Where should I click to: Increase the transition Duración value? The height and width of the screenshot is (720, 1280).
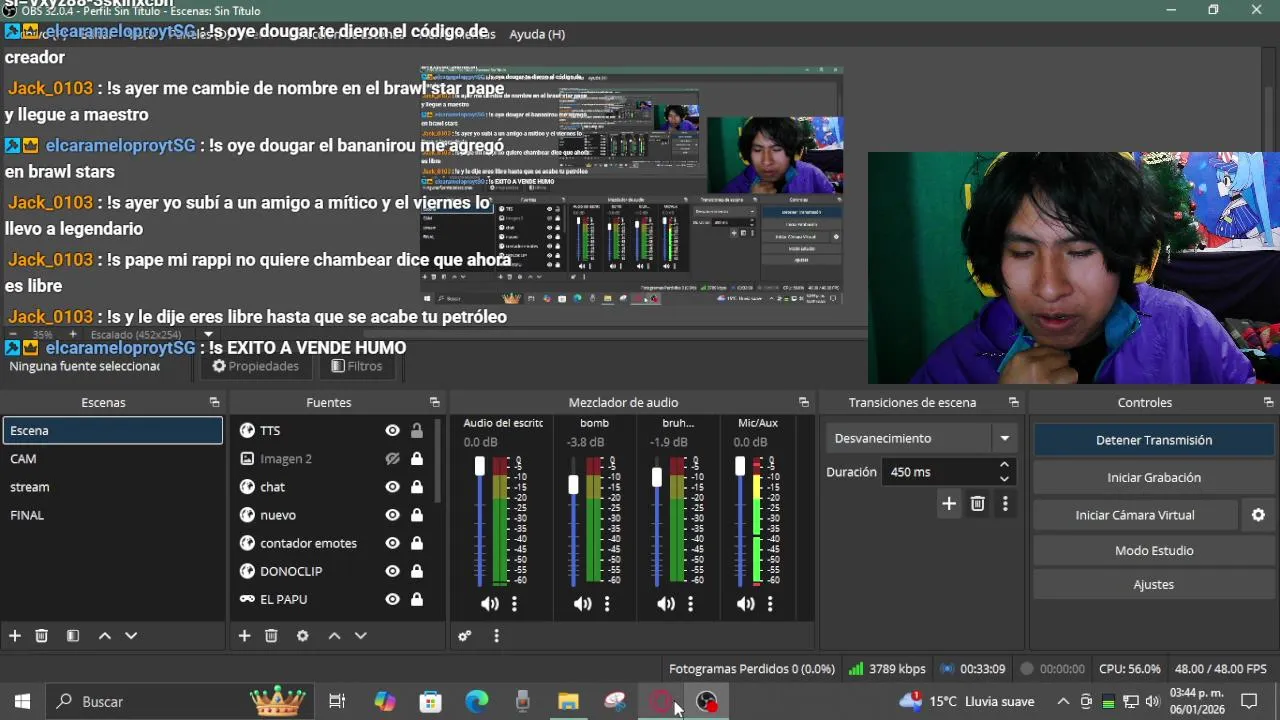[1004, 465]
